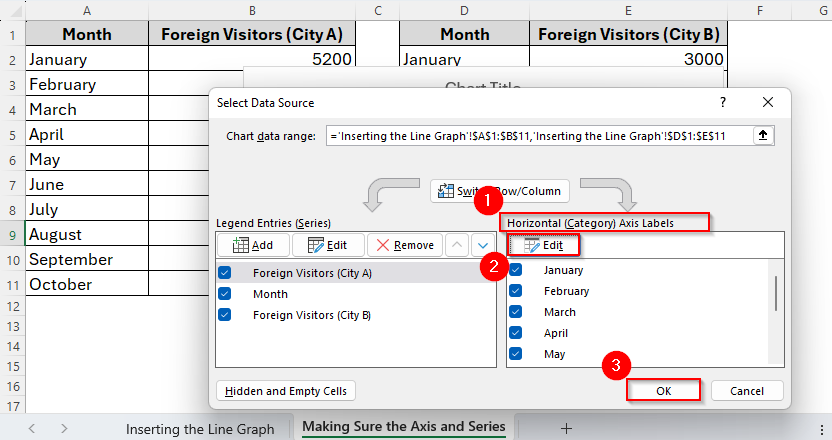This screenshot has width=832, height=440.
Task: Open sheet tab bar options dots
Action: (x=822, y=429)
